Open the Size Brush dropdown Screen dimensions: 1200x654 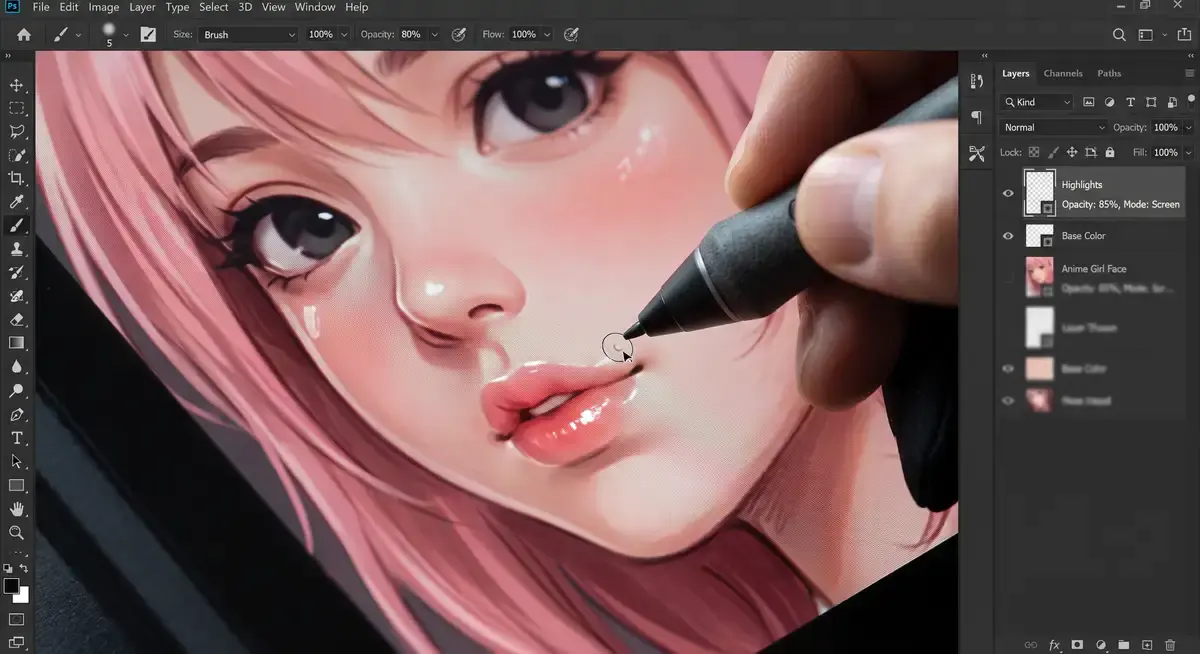click(248, 34)
